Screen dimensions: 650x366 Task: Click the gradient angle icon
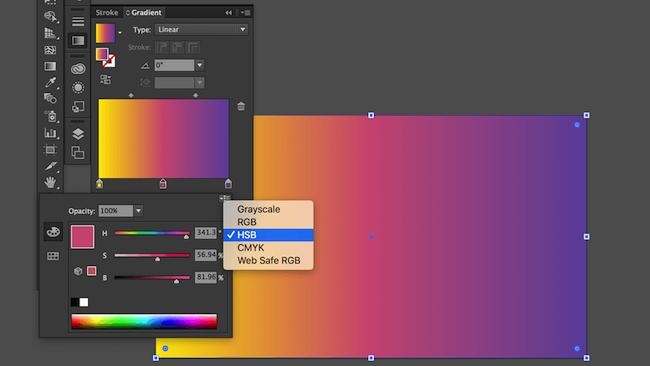[145, 65]
